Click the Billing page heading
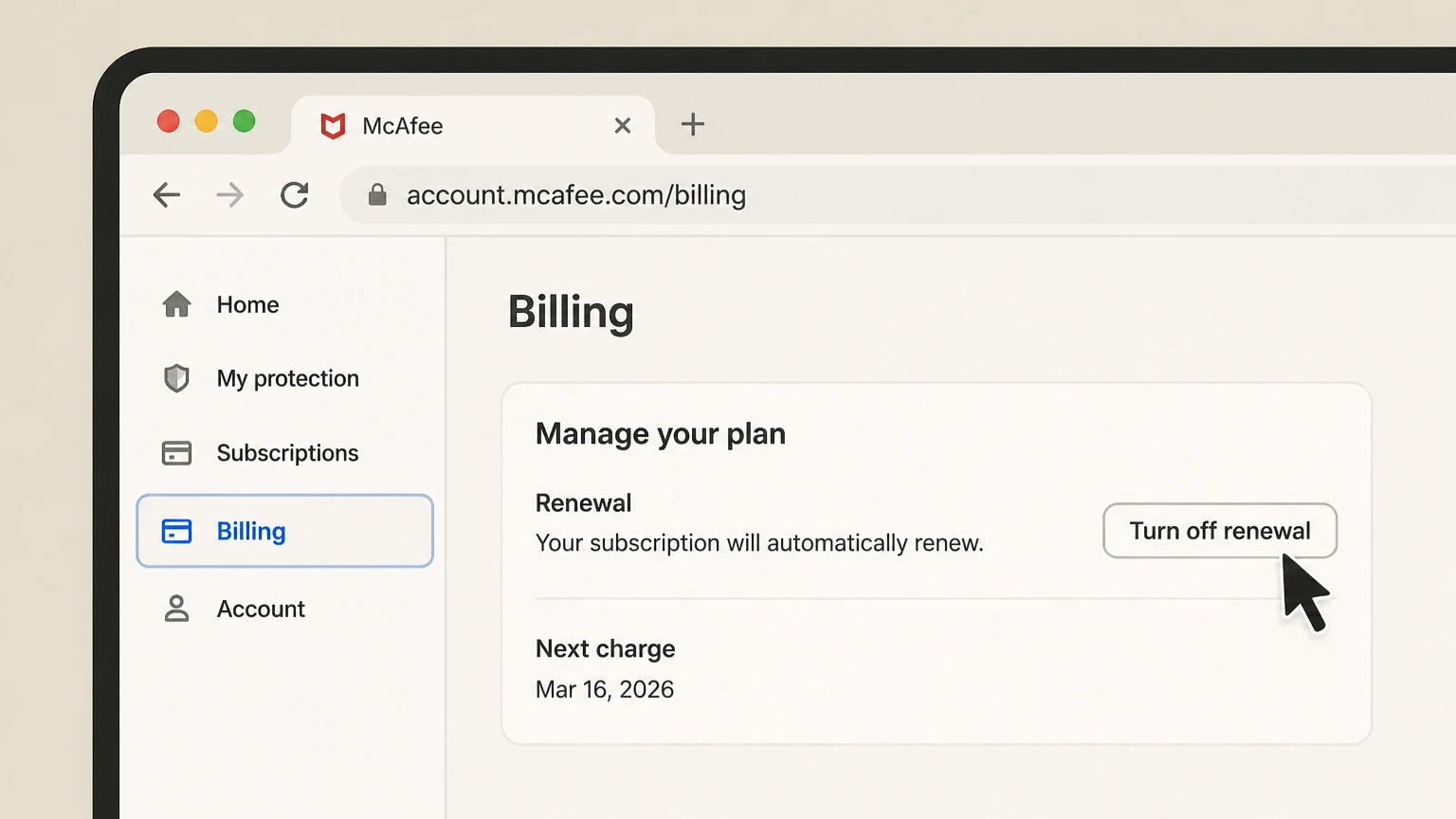The image size is (1456, 819). coord(571,313)
